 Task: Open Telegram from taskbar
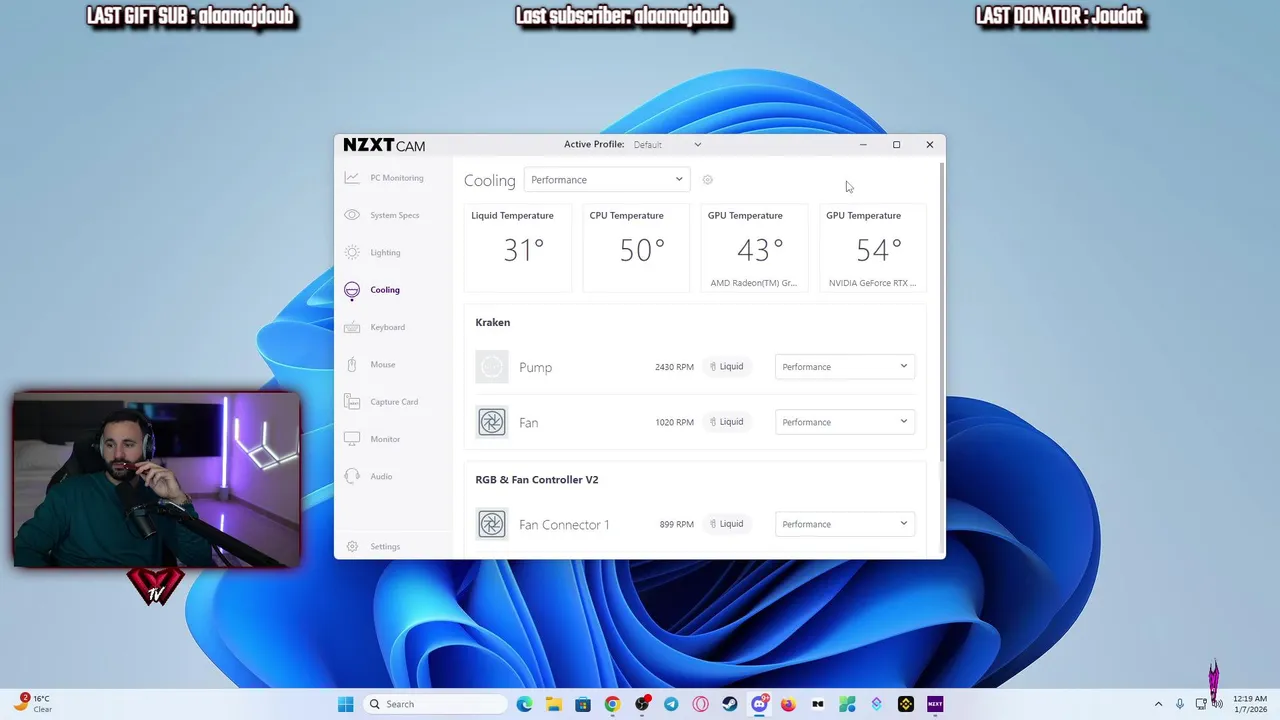point(671,704)
